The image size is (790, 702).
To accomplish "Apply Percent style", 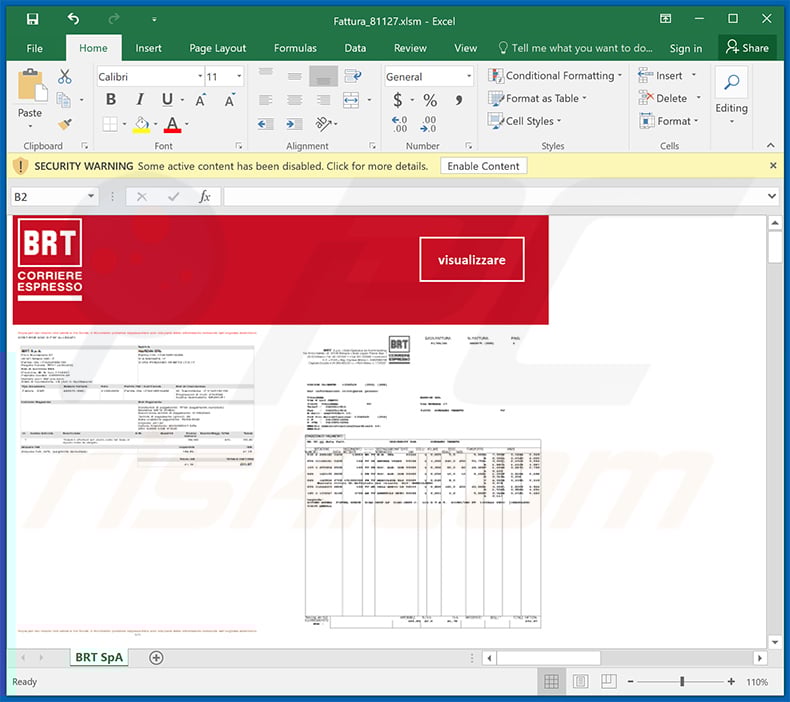I will [x=430, y=100].
